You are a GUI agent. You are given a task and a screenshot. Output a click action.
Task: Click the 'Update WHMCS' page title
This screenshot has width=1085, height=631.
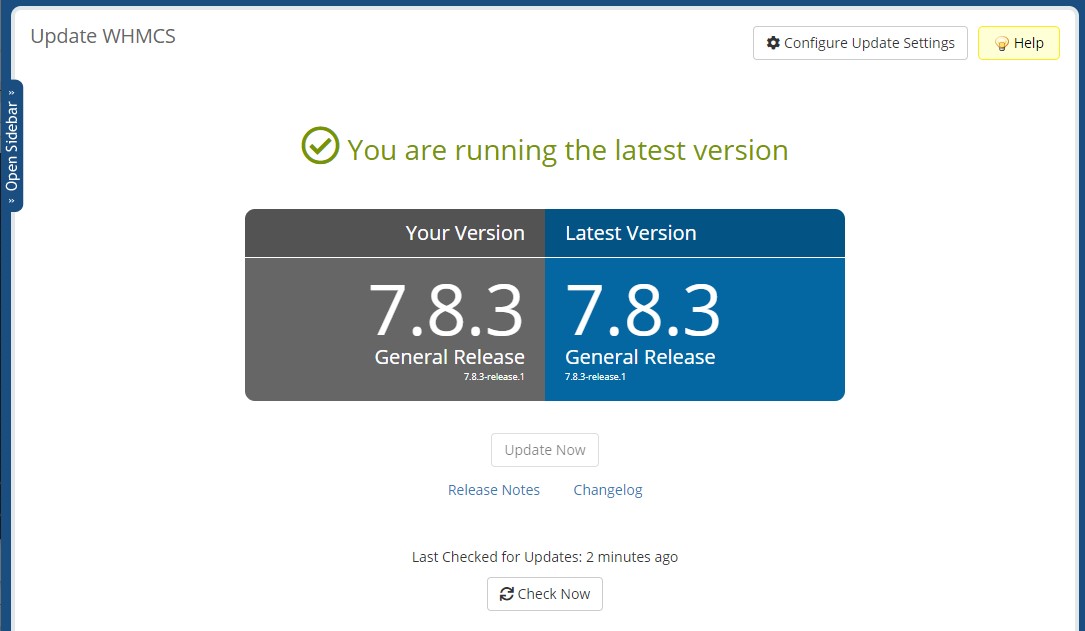coord(103,36)
